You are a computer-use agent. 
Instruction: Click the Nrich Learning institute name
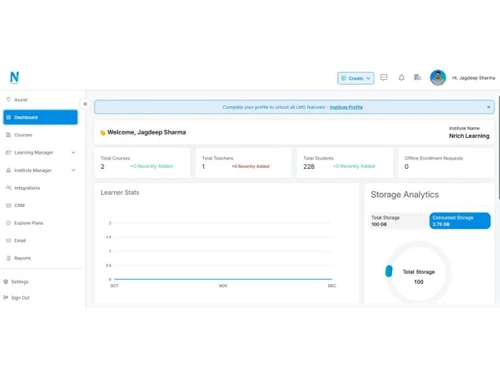(469, 136)
